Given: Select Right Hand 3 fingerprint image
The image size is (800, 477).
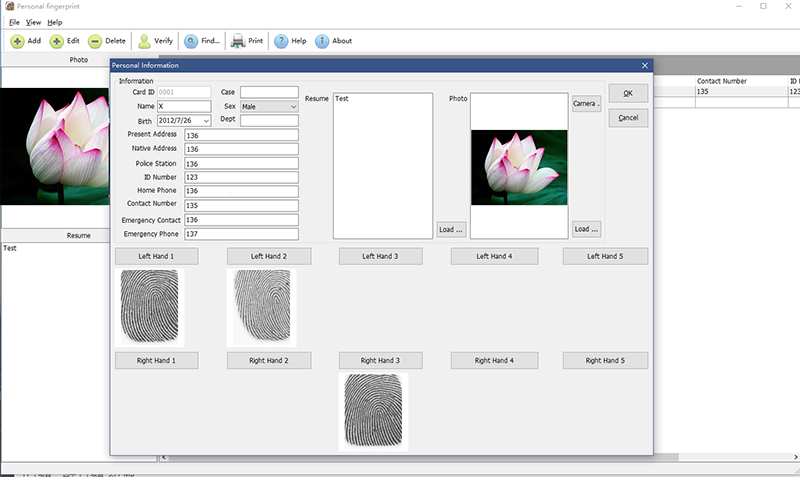Looking at the screenshot, I should click(x=373, y=412).
